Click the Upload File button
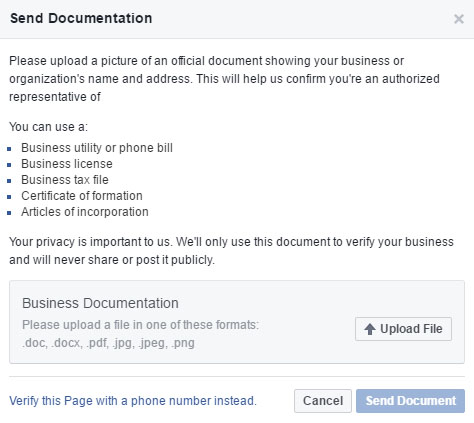The height and width of the screenshot is (423, 474). [x=403, y=329]
